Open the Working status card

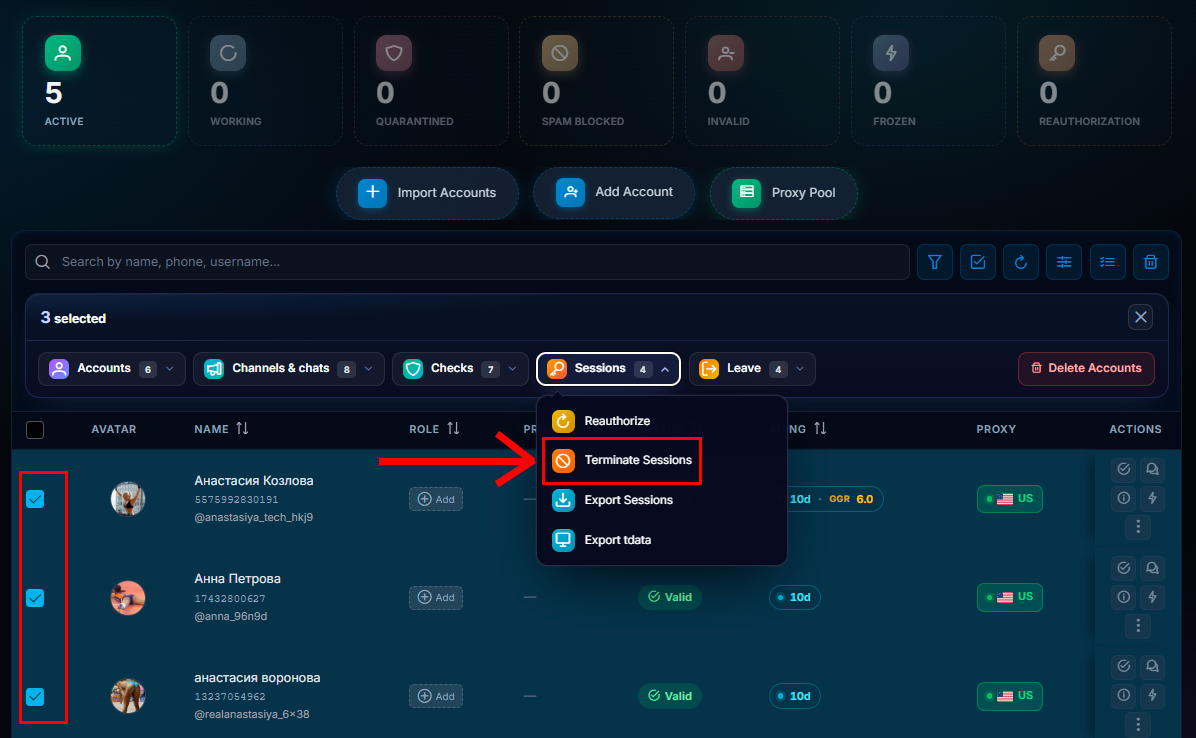pyautogui.click(x=265, y=81)
